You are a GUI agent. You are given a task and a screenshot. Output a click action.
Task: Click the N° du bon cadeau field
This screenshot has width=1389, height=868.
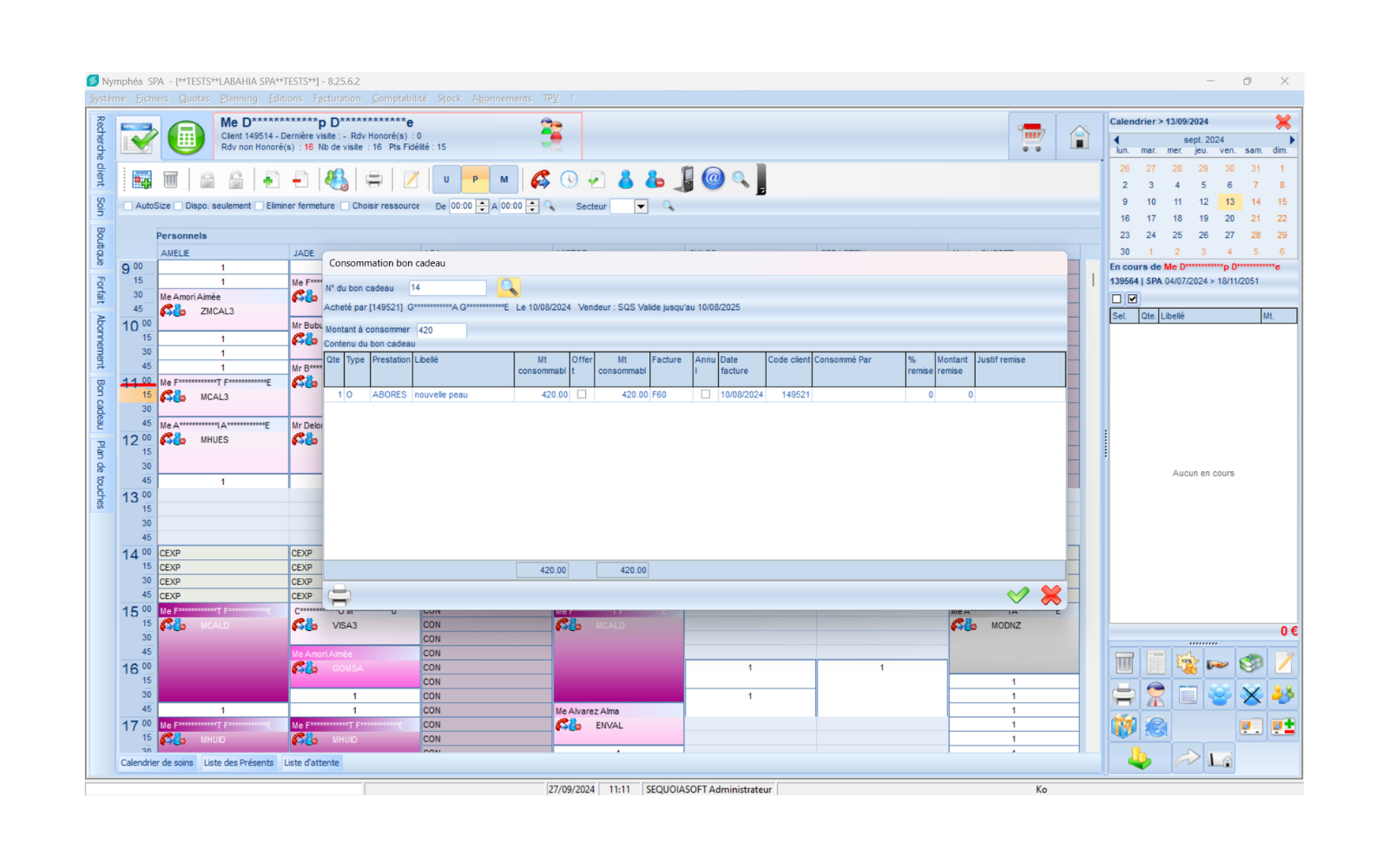pyautogui.click(x=447, y=287)
